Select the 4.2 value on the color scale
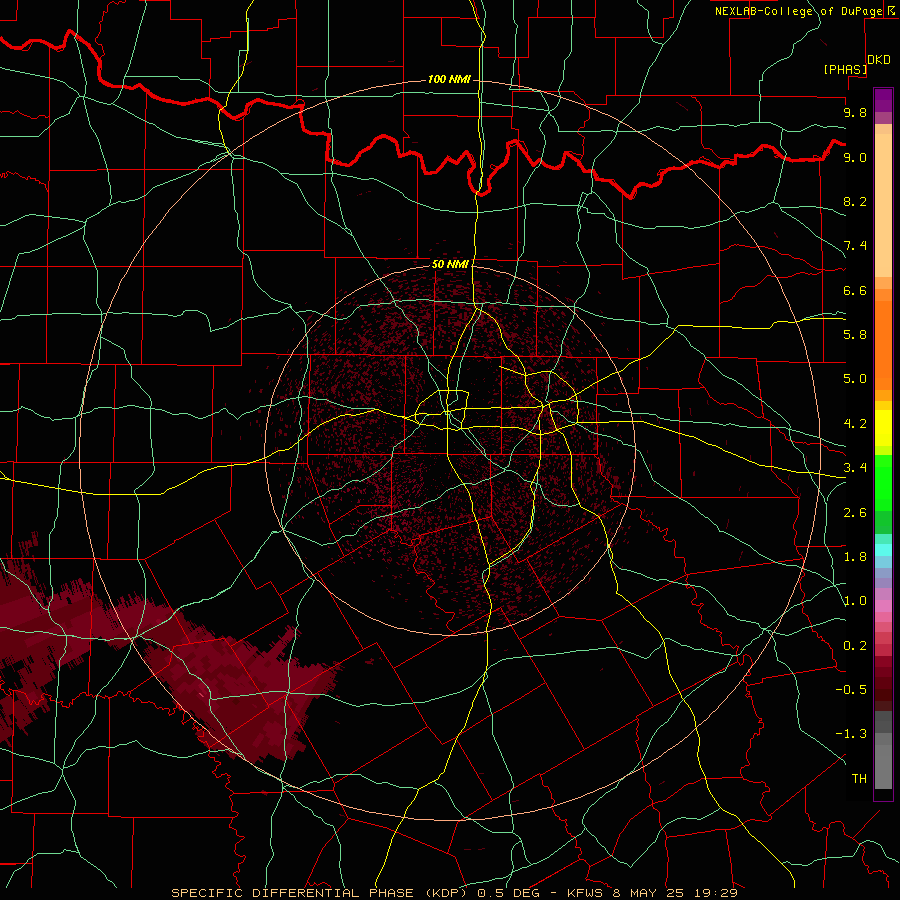Image resolution: width=900 pixels, height=900 pixels. tap(855, 424)
